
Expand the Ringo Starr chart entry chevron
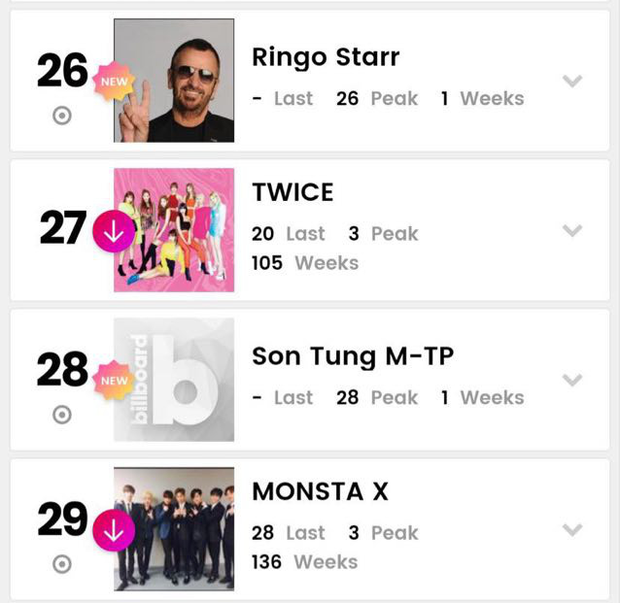pos(572,81)
